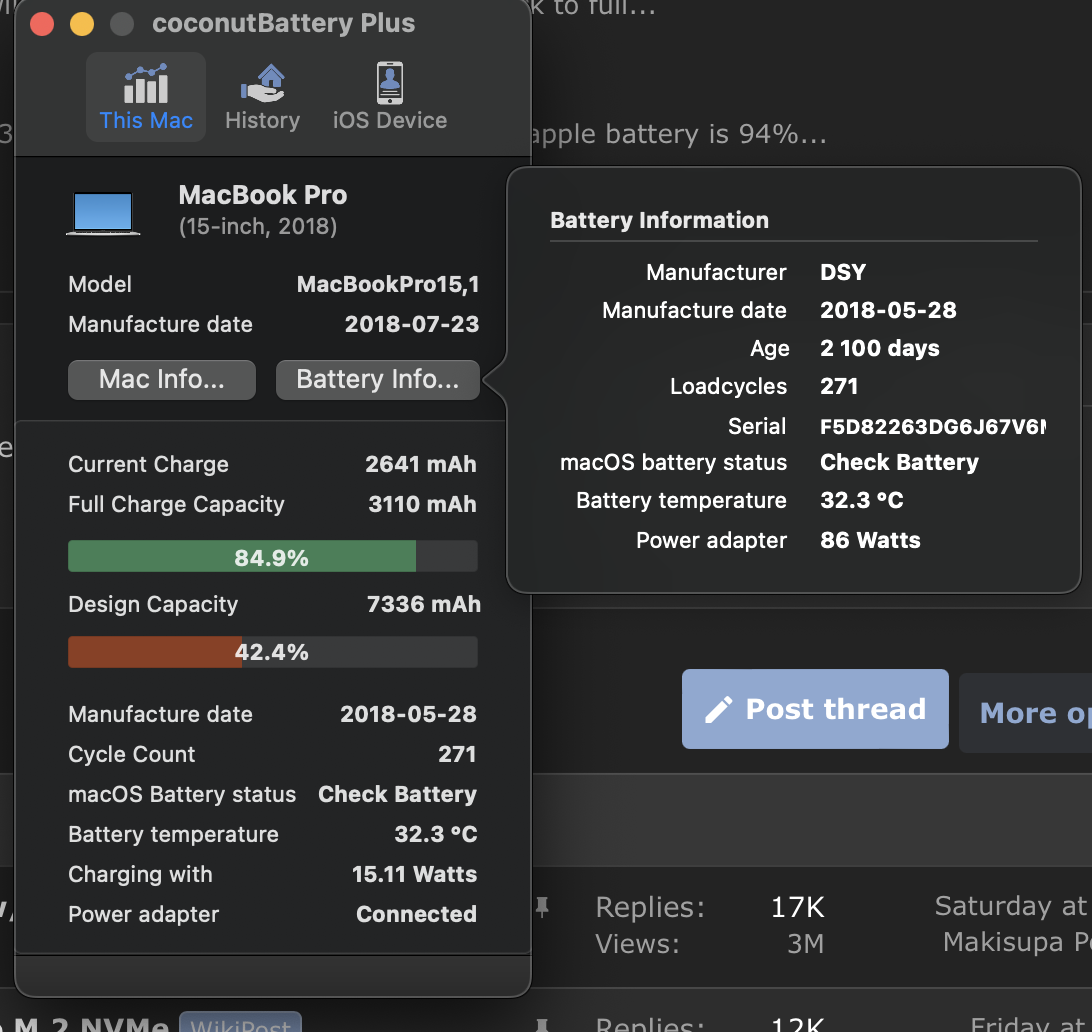
Task: Click the 2018-07-23 manufacture date value
Action: point(412,324)
